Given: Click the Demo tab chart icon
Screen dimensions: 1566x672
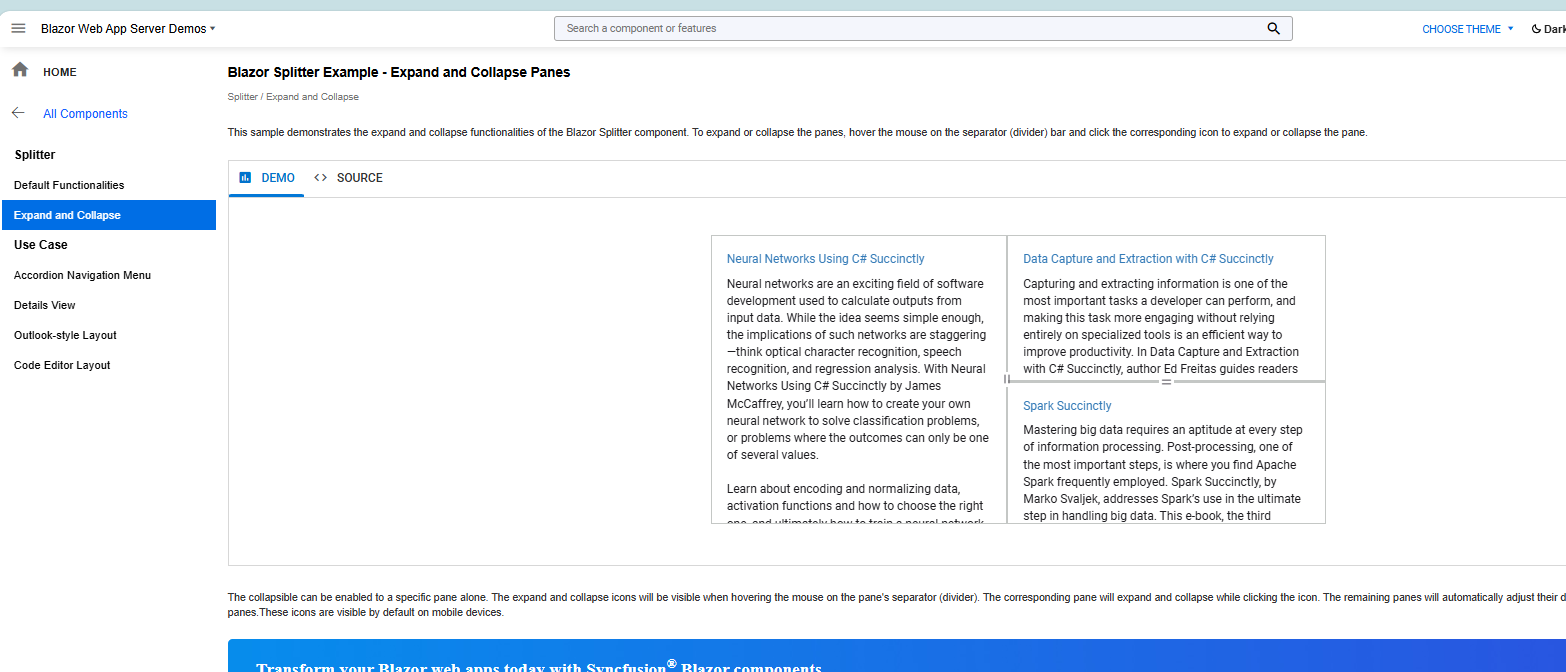Looking at the screenshot, I should 245,178.
